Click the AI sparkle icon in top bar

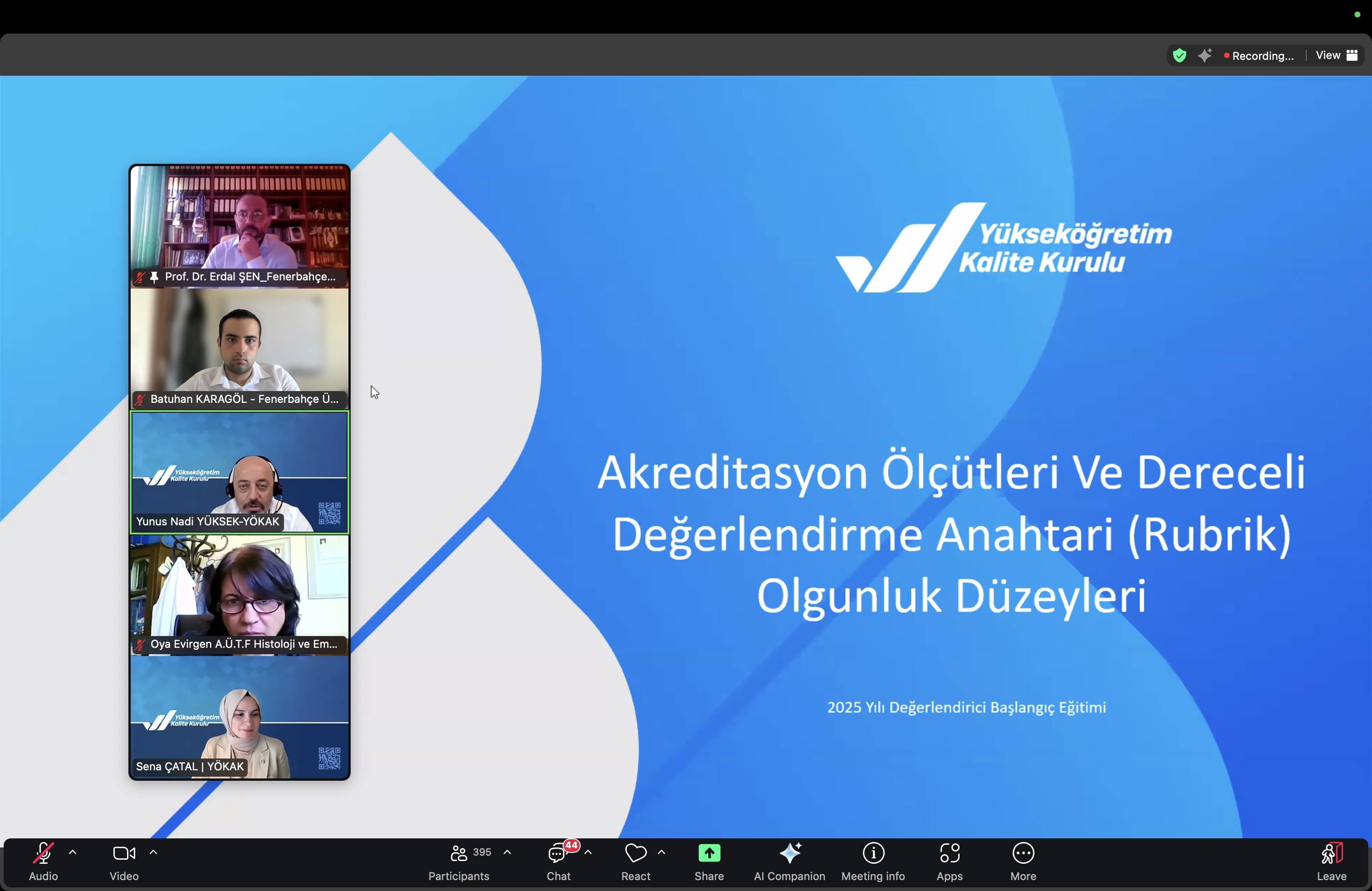1204,55
